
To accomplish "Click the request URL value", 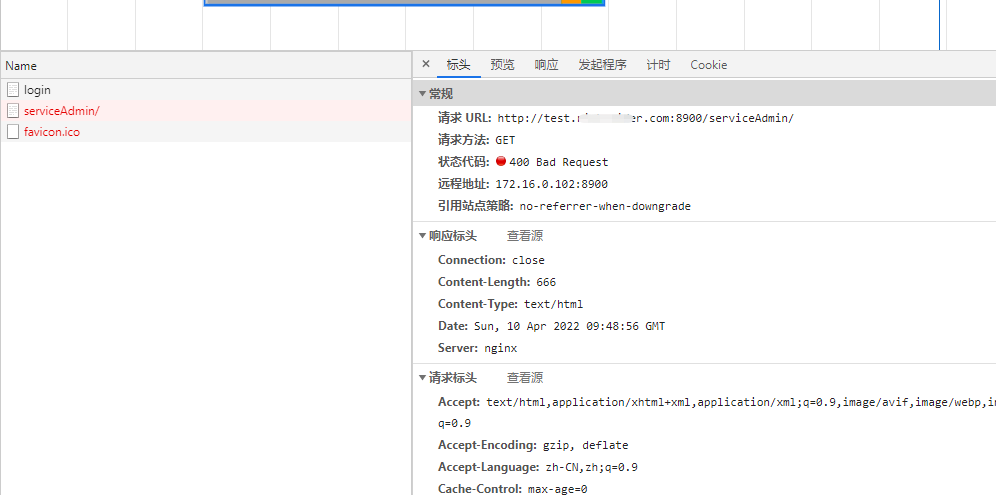I will pos(645,118).
